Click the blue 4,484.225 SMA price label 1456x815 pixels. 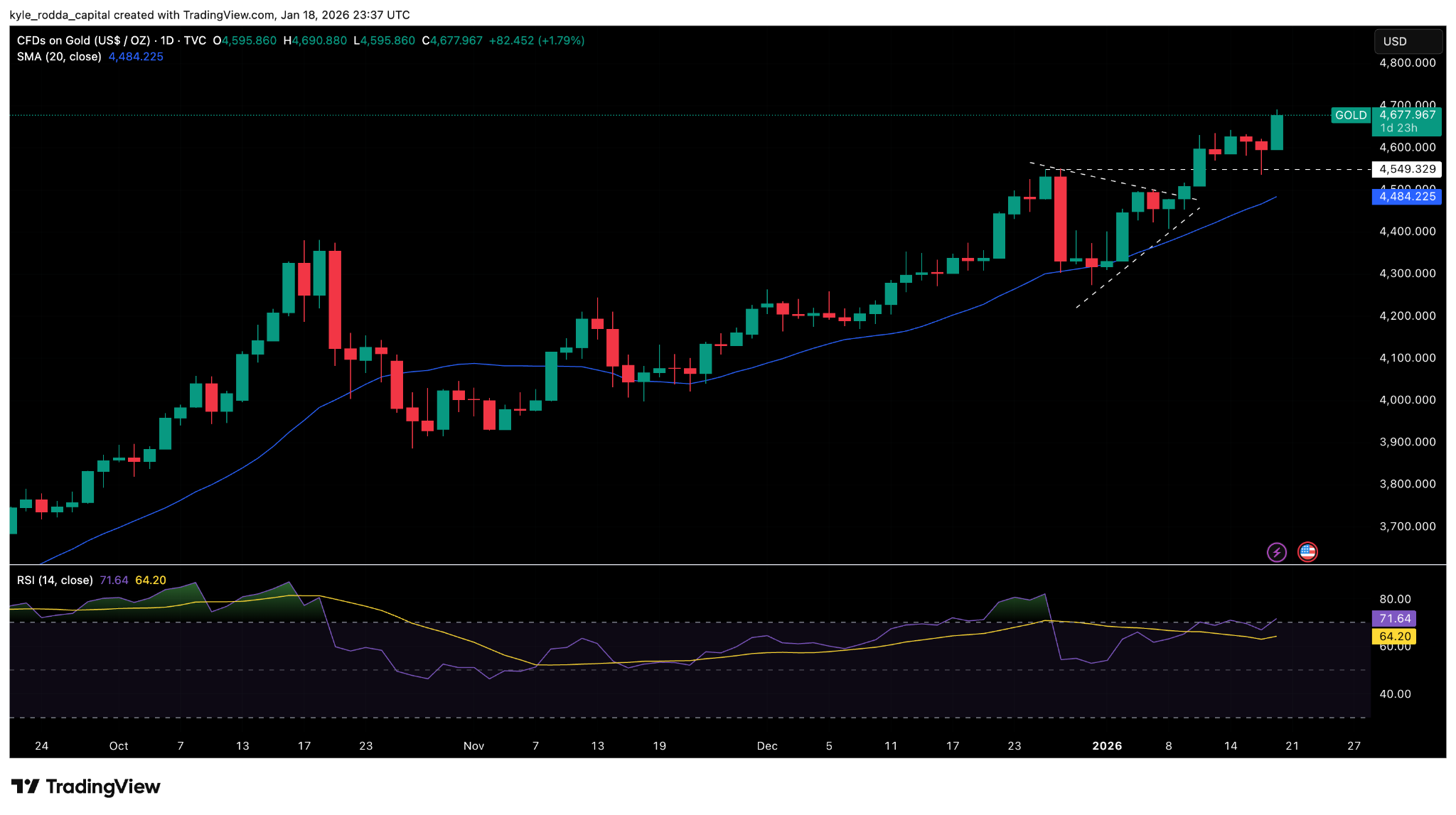[1407, 197]
